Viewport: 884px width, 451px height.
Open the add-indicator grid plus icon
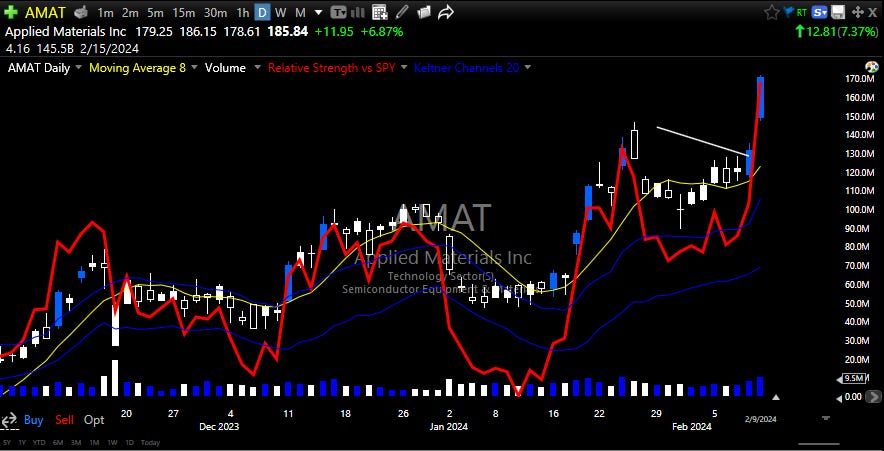tap(380, 12)
